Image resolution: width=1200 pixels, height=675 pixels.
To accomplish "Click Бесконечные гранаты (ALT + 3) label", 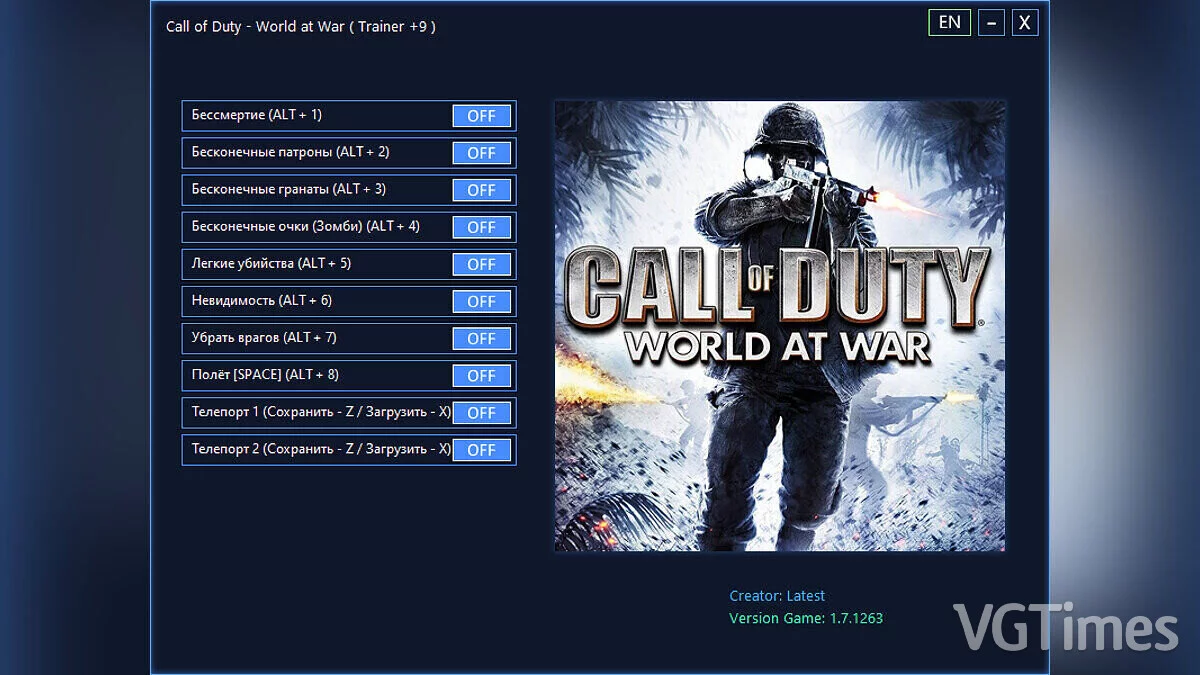I will pyautogui.click(x=289, y=189).
